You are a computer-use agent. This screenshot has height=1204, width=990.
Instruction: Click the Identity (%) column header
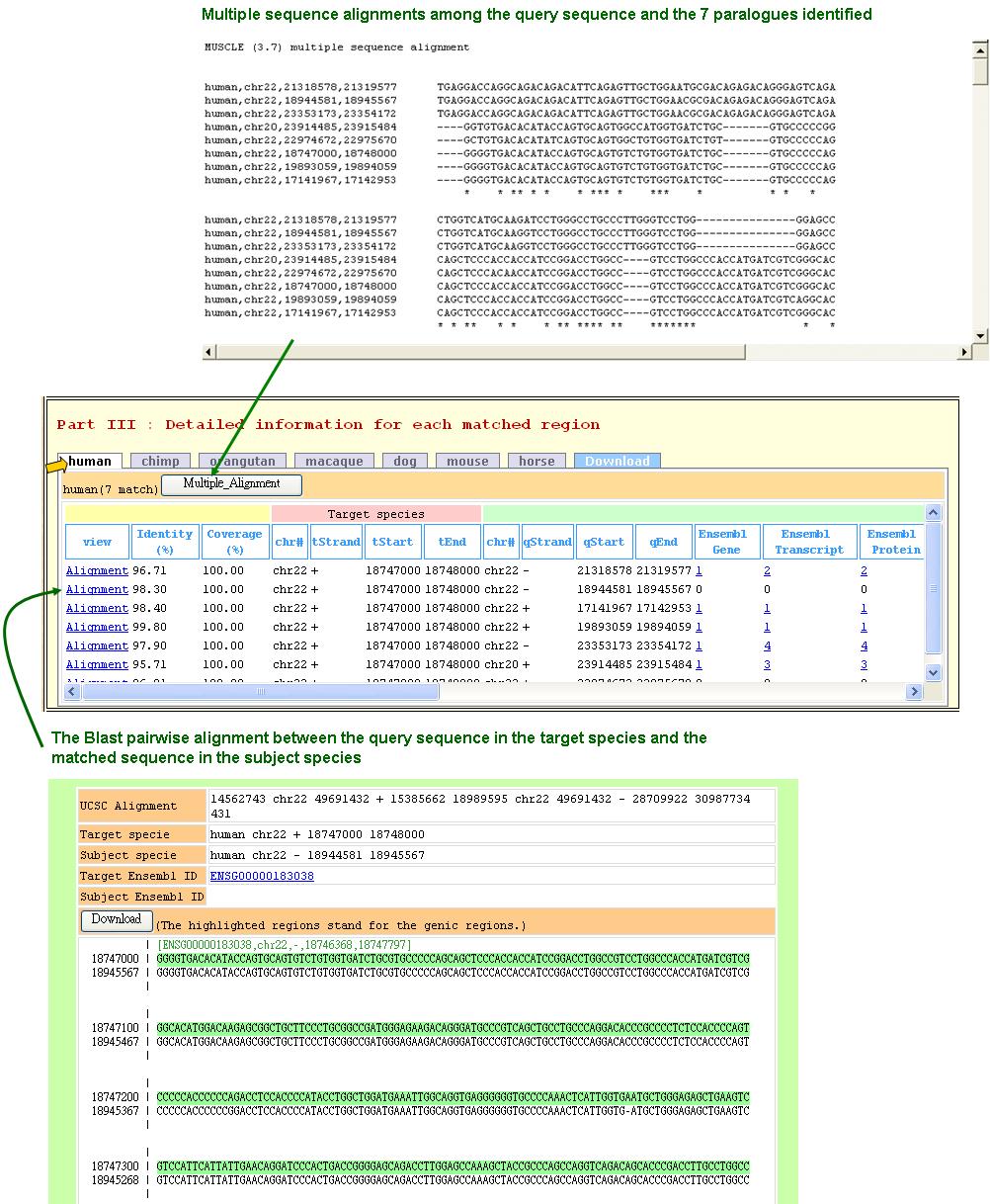(164, 542)
